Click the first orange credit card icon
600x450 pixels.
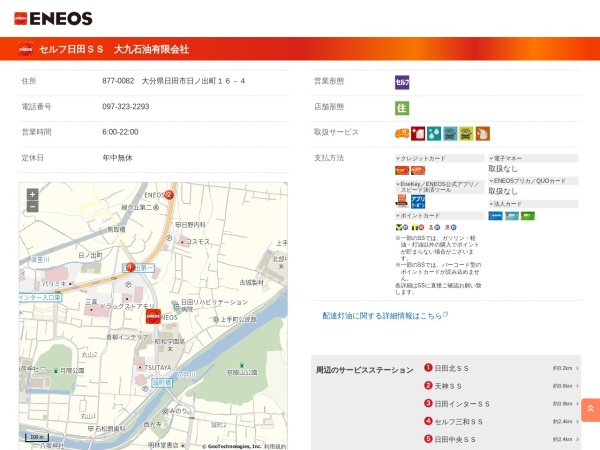(x=402, y=170)
